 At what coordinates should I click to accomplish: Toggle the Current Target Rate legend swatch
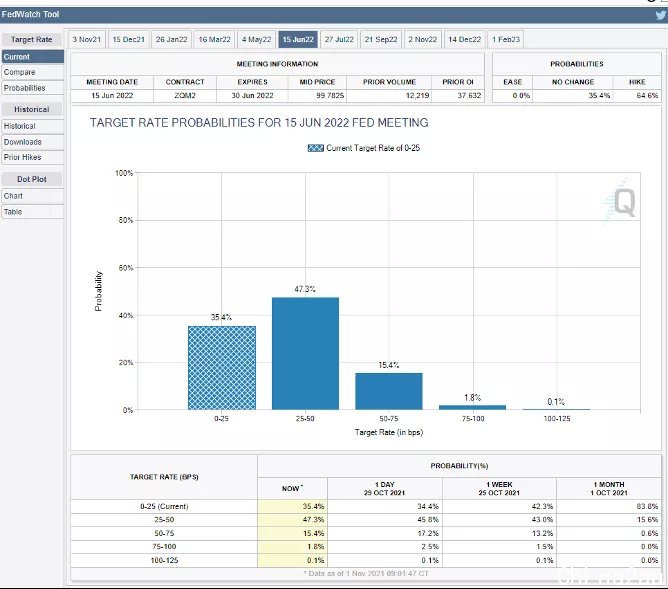point(316,148)
